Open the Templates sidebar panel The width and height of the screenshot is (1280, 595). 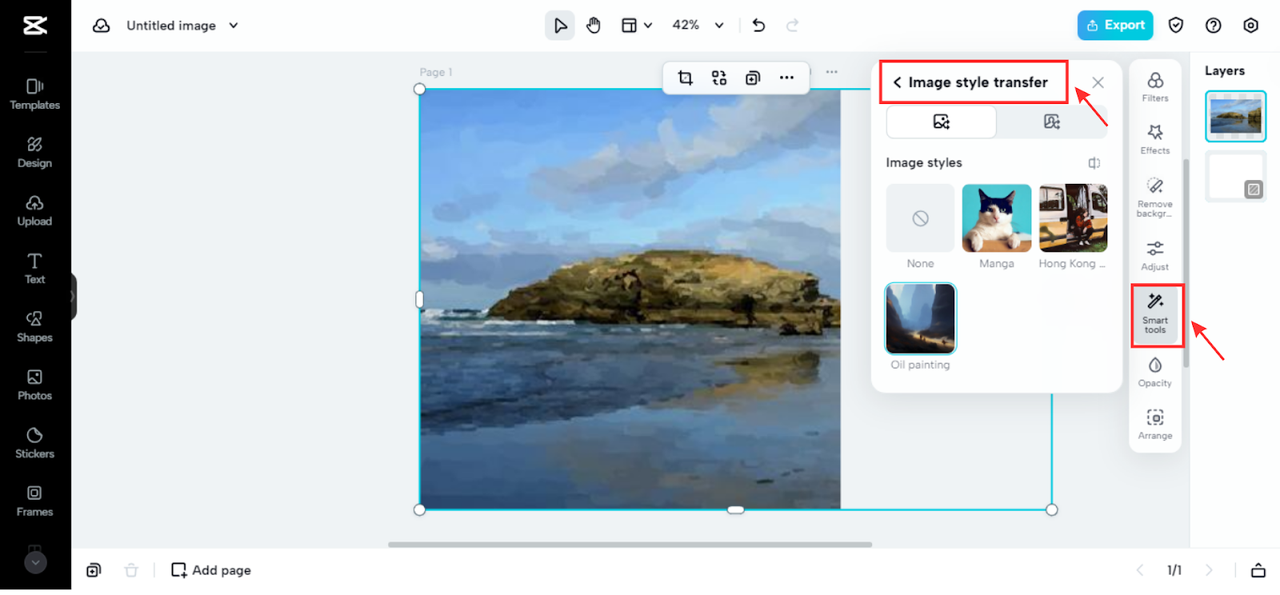pos(35,94)
